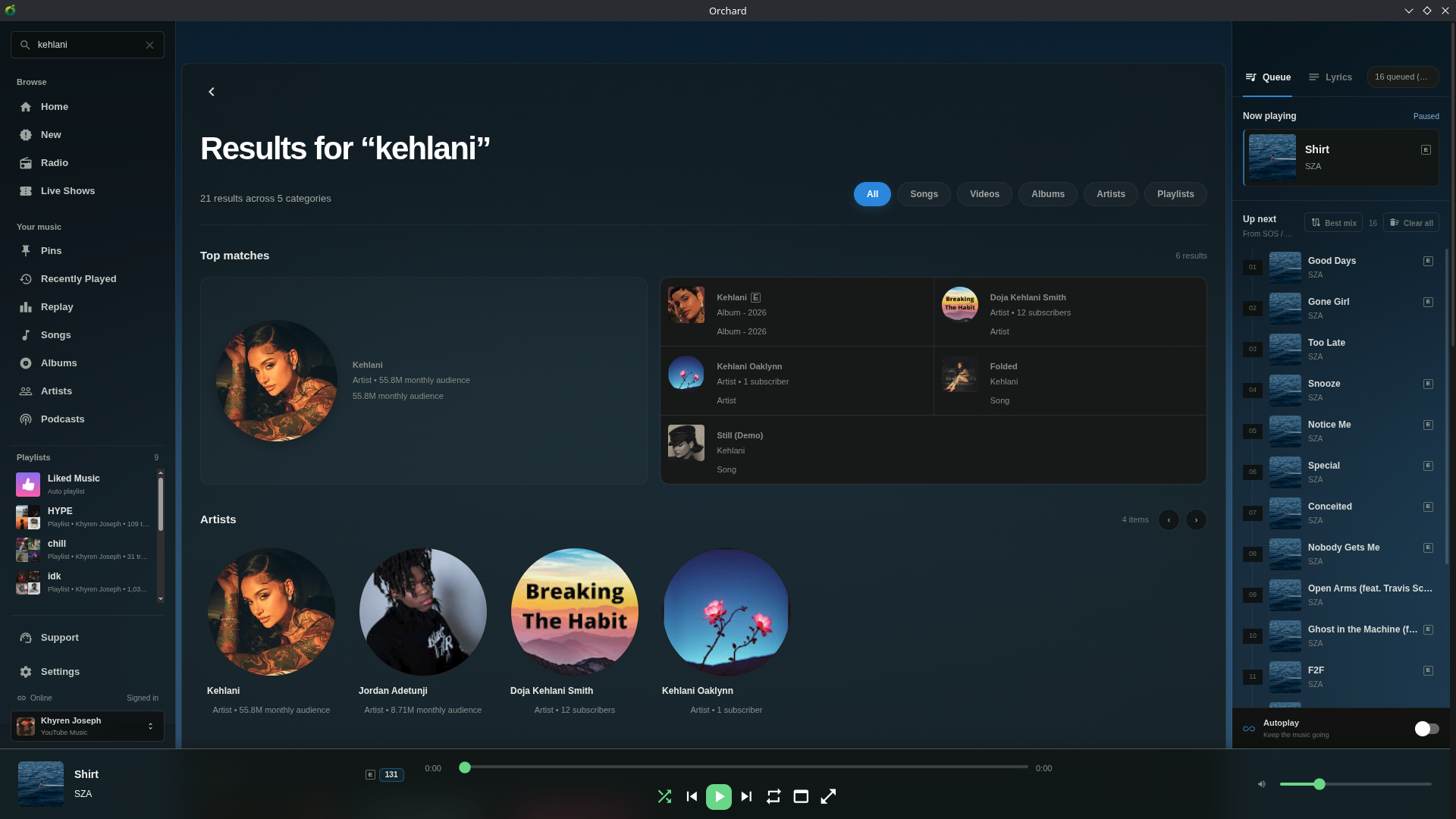The image size is (1456, 819).
Task: Clear the kehlani search text
Action: pos(149,45)
